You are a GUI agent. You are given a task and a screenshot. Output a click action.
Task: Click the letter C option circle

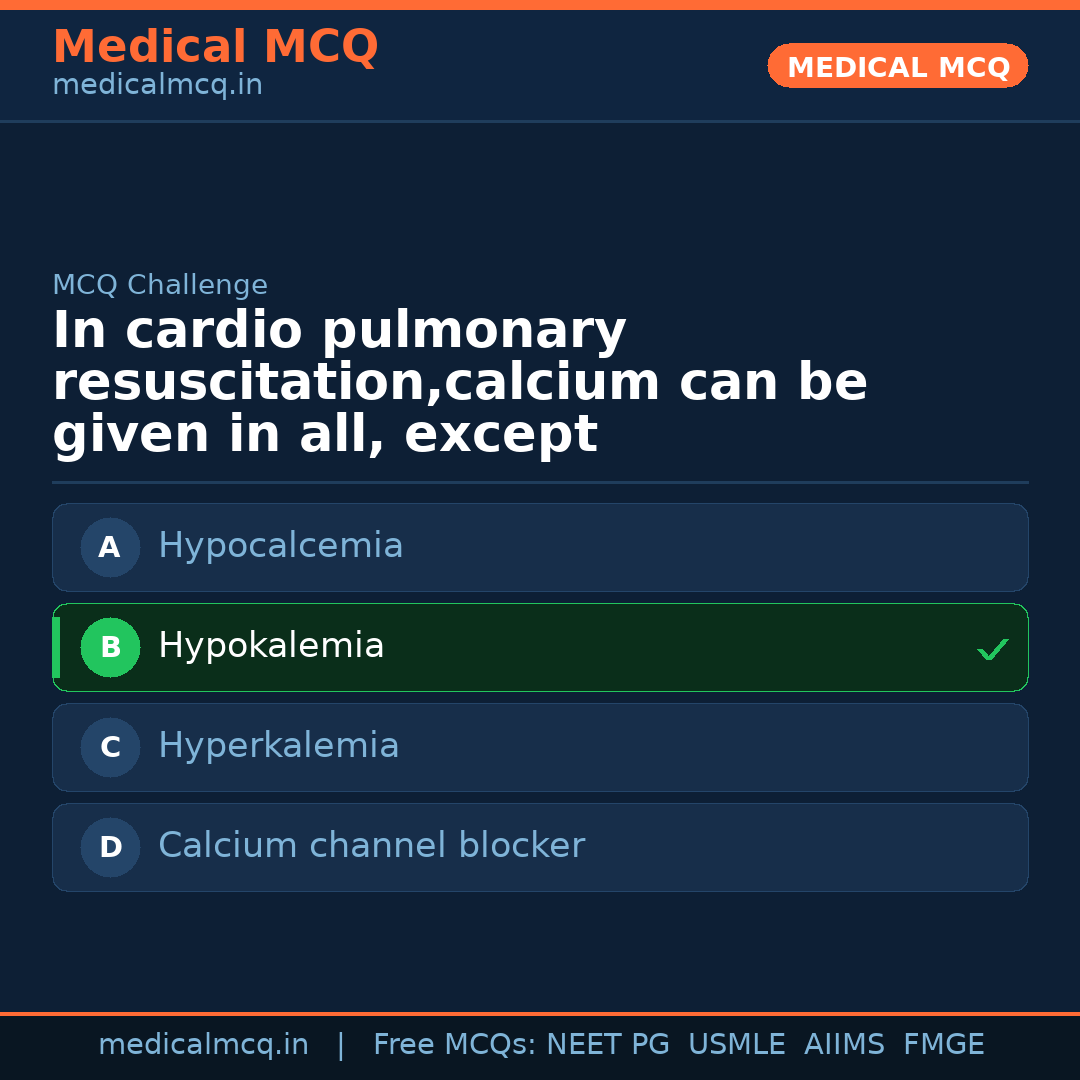pyautogui.click(x=110, y=747)
